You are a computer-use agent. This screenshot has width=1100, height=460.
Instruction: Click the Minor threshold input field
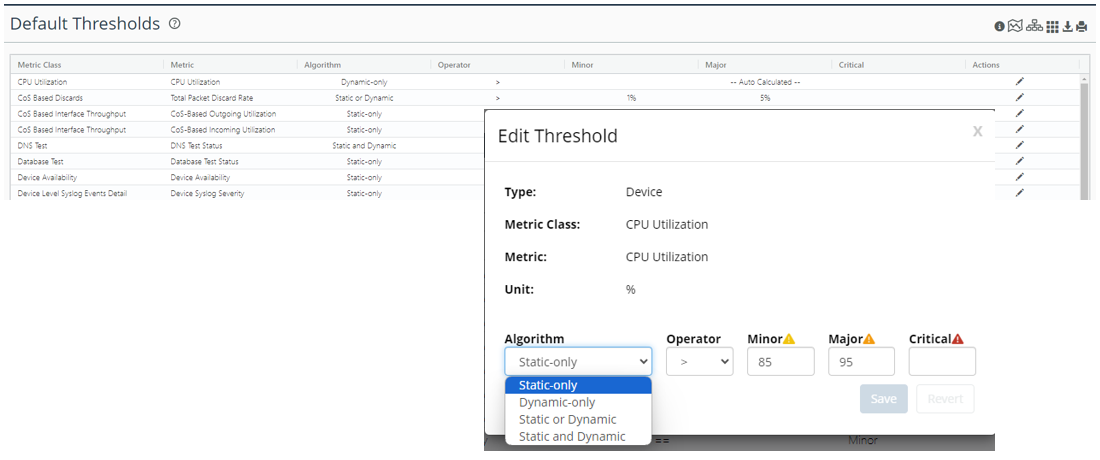(x=780, y=362)
